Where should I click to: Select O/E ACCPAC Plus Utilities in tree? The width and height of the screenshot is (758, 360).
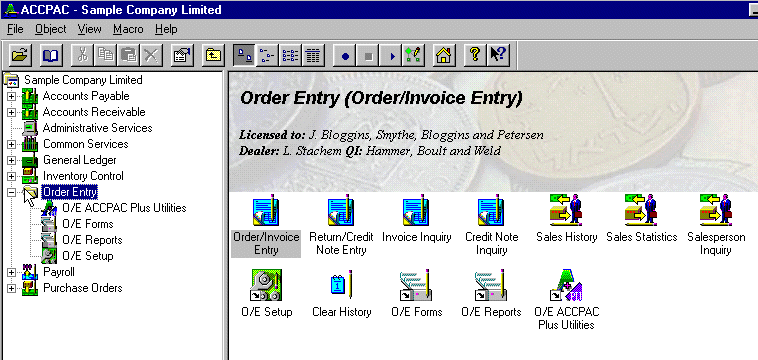coord(124,208)
